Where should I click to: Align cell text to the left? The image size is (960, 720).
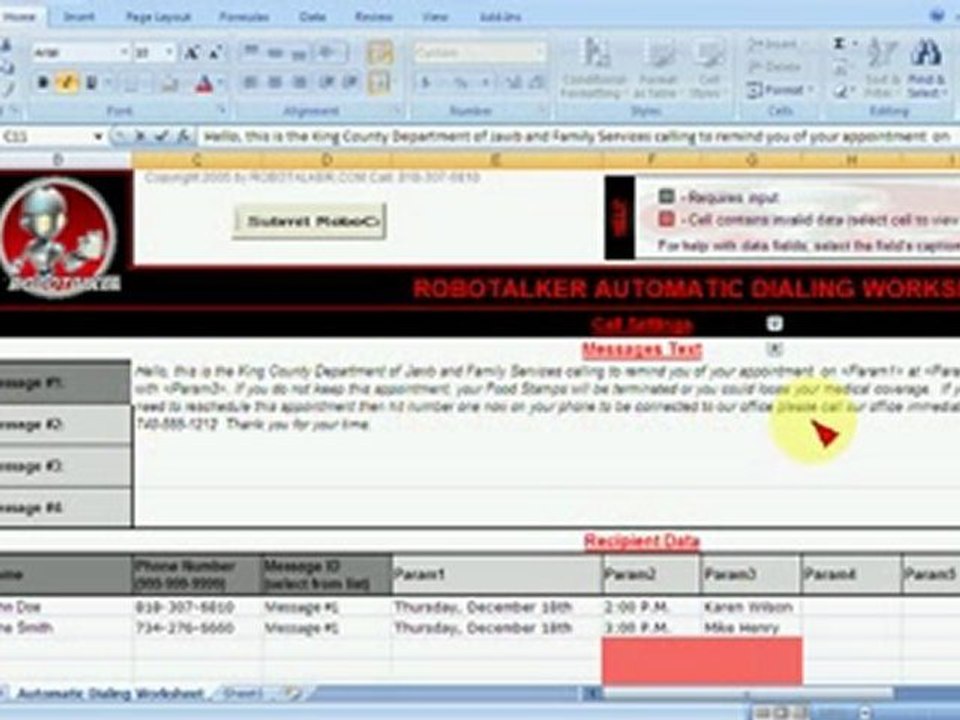coord(250,82)
